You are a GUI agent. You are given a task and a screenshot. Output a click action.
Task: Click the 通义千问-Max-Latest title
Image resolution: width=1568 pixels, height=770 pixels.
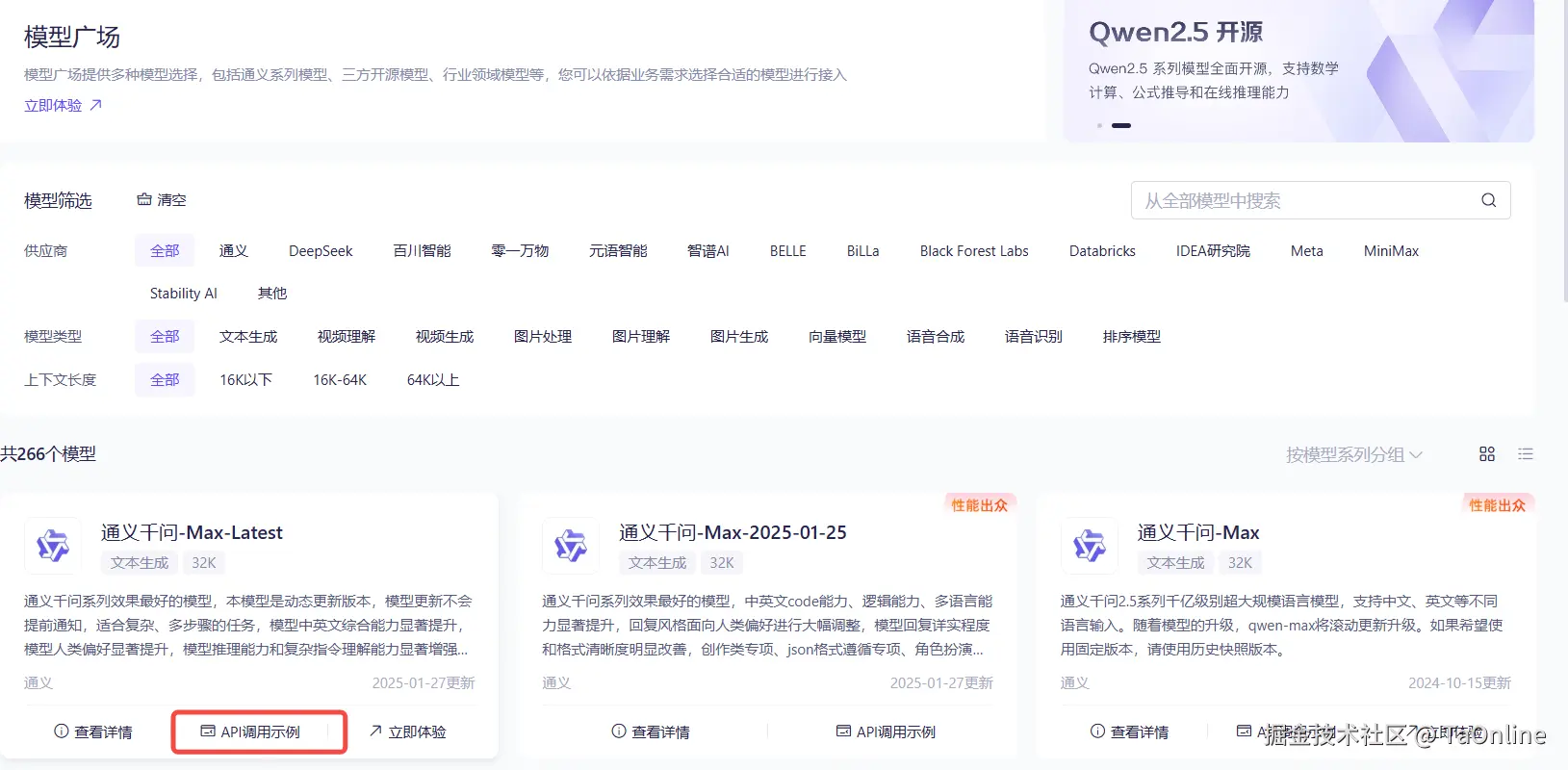click(x=192, y=532)
